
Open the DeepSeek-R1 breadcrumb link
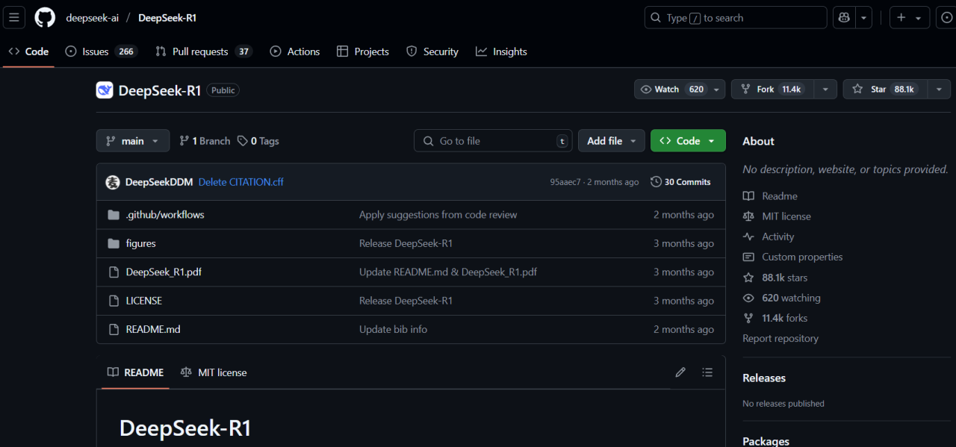pyautogui.click(x=167, y=18)
